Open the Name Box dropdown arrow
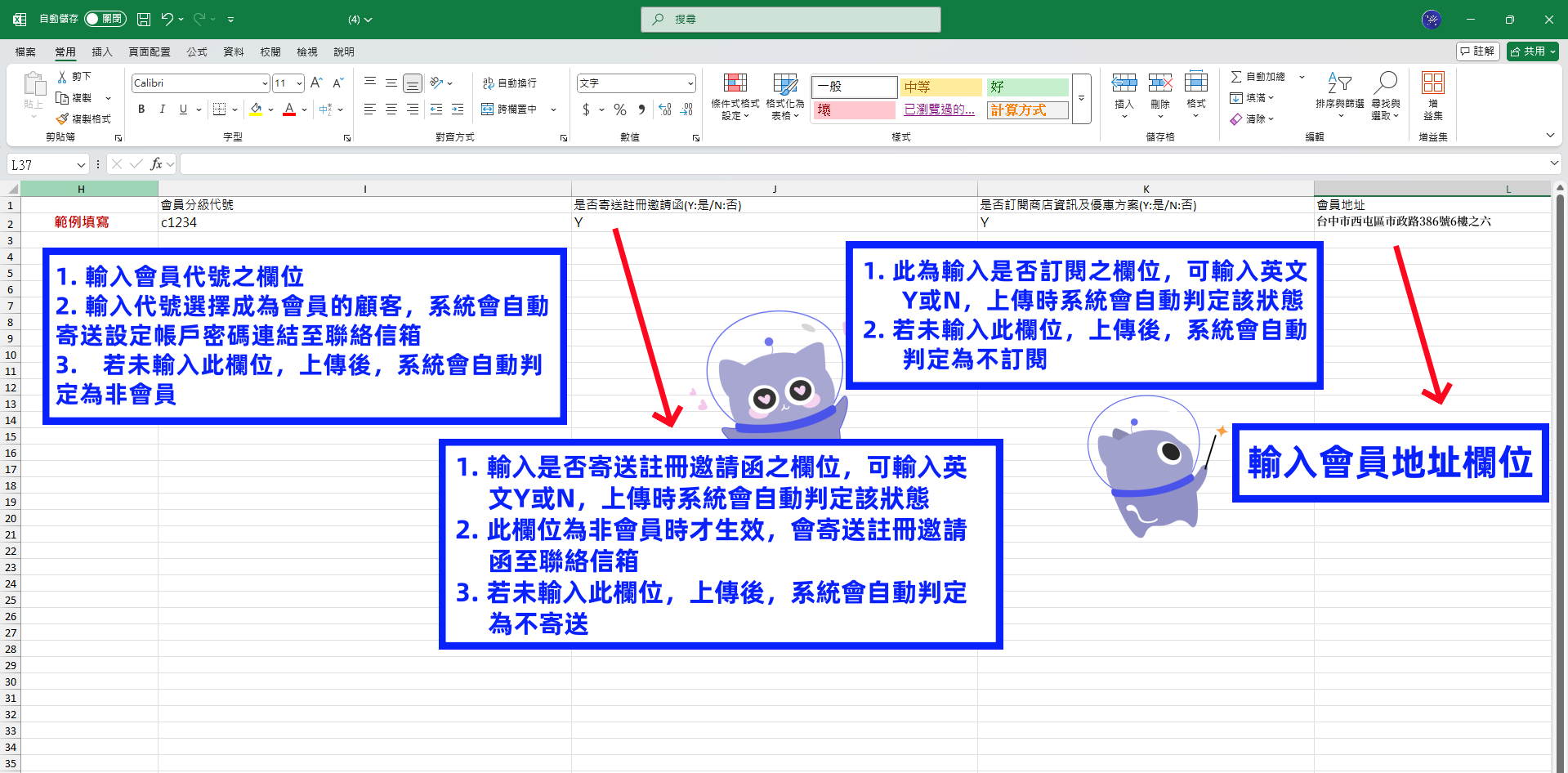This screenshot has width=1568, height=773. [81, 164]
